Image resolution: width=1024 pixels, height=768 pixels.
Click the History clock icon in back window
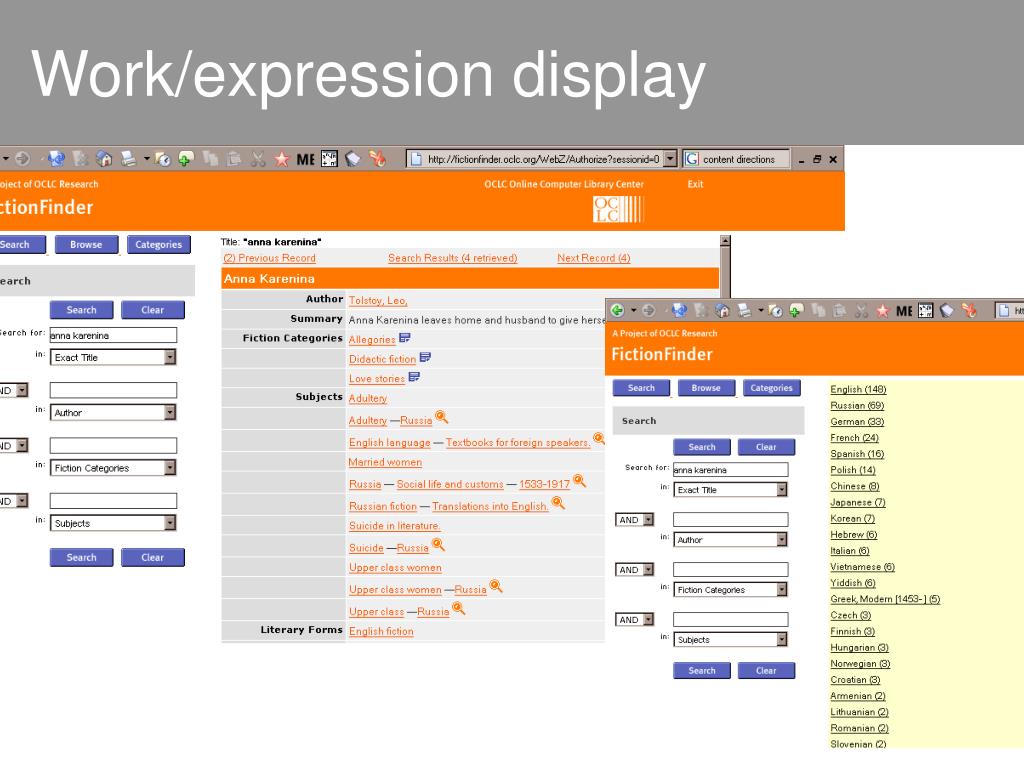[162, 159]
